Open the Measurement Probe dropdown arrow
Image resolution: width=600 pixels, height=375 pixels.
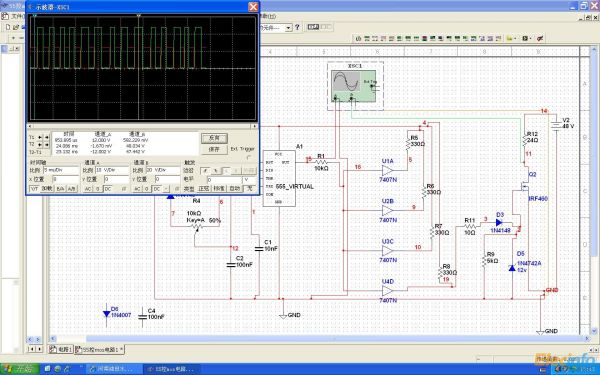pyautogui.click(x=515, y=39)
